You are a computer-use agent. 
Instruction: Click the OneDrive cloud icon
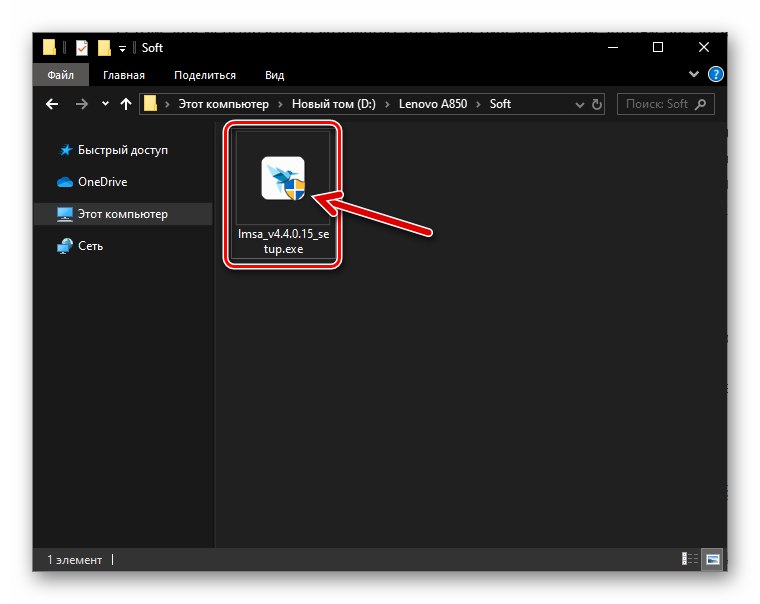pyautogui.click(x=65, y=182)
